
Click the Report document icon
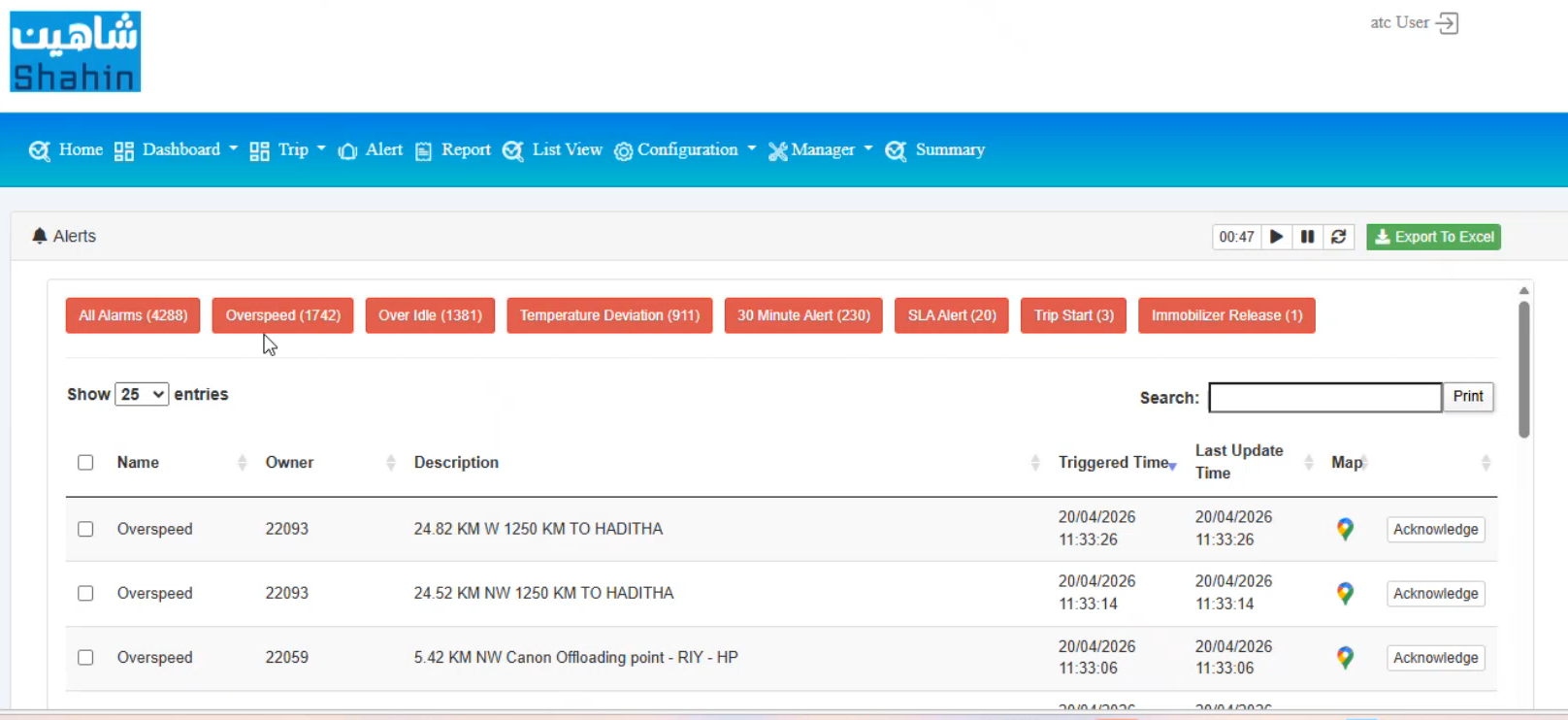pos(423,150)
